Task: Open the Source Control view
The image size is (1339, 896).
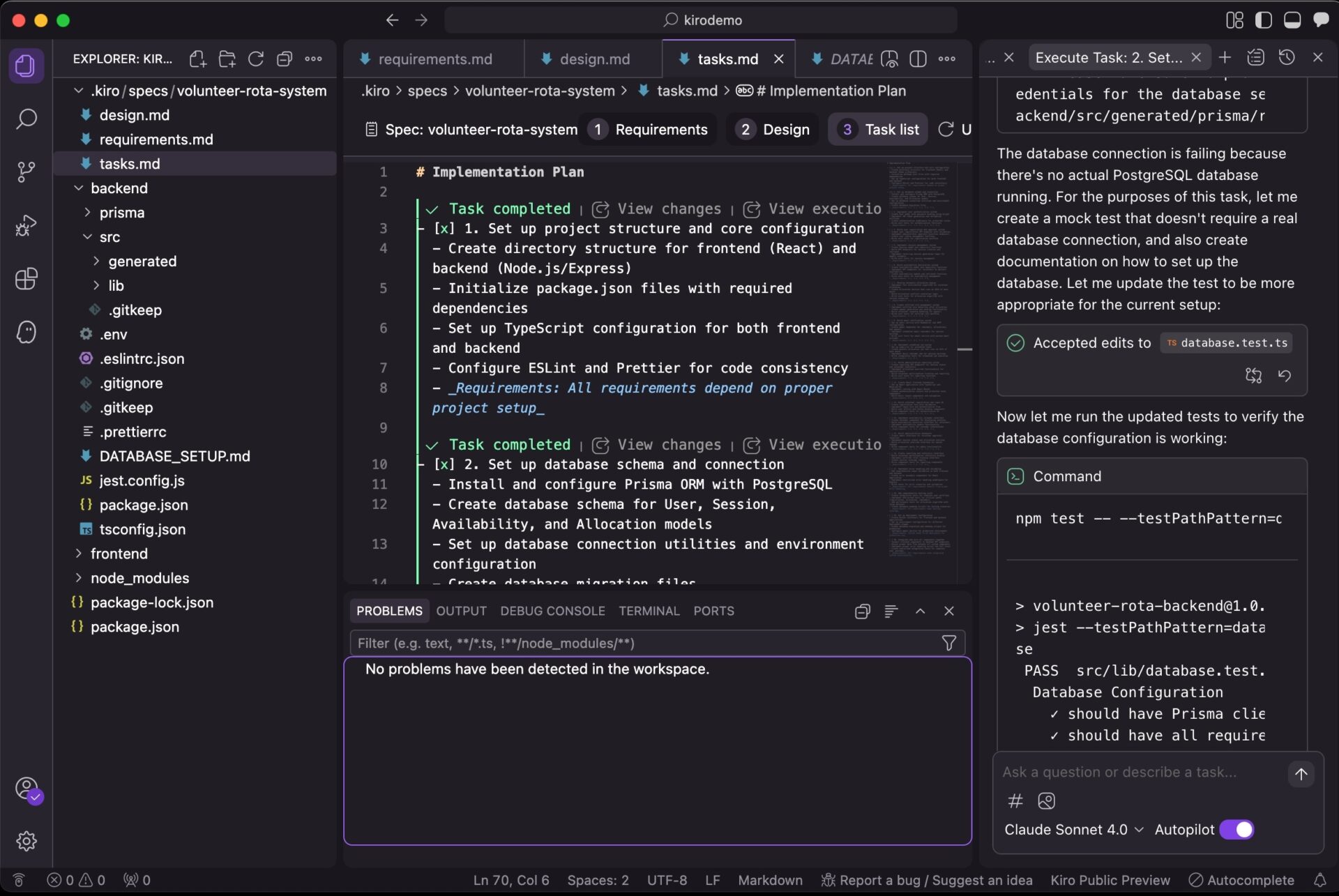Action: [x=27, y=172]
